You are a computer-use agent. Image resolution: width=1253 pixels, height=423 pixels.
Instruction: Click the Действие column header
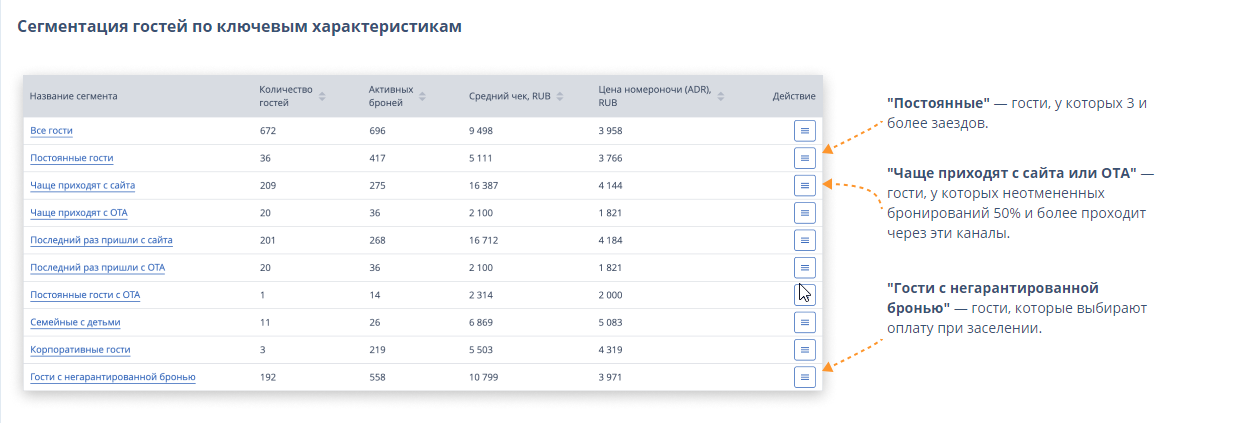794,96
